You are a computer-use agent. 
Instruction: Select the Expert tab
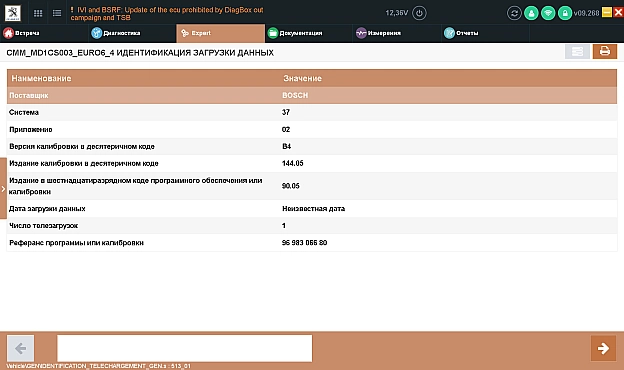pos(220,33)
